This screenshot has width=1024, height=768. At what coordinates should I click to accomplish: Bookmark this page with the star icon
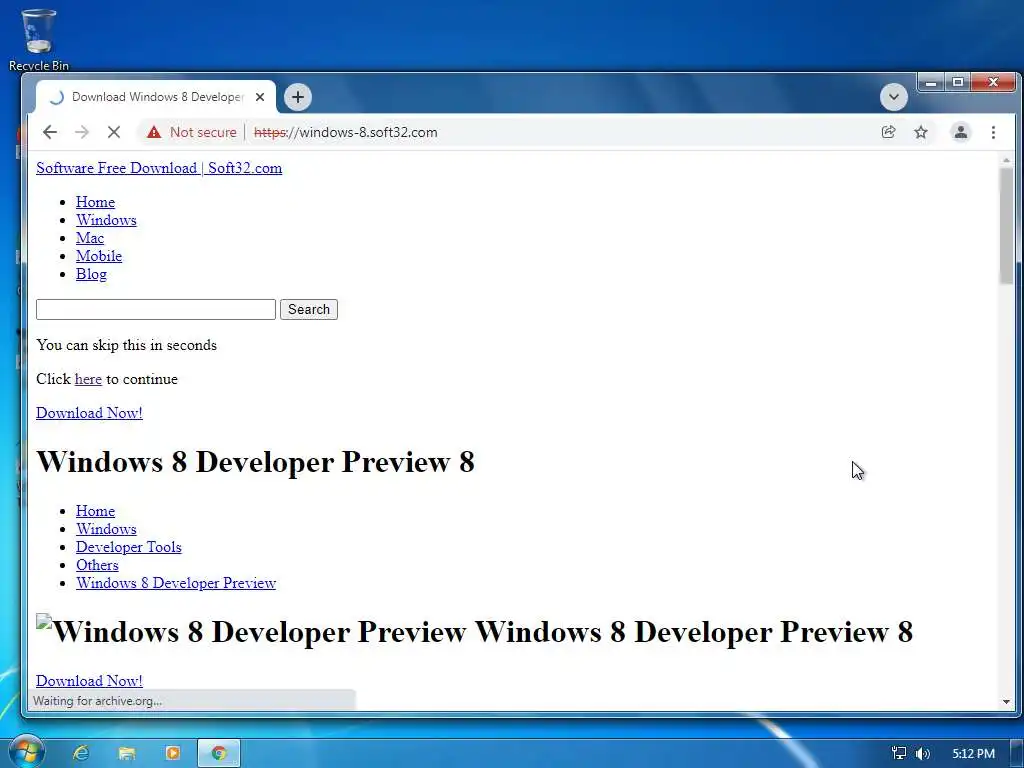[921, 132]
